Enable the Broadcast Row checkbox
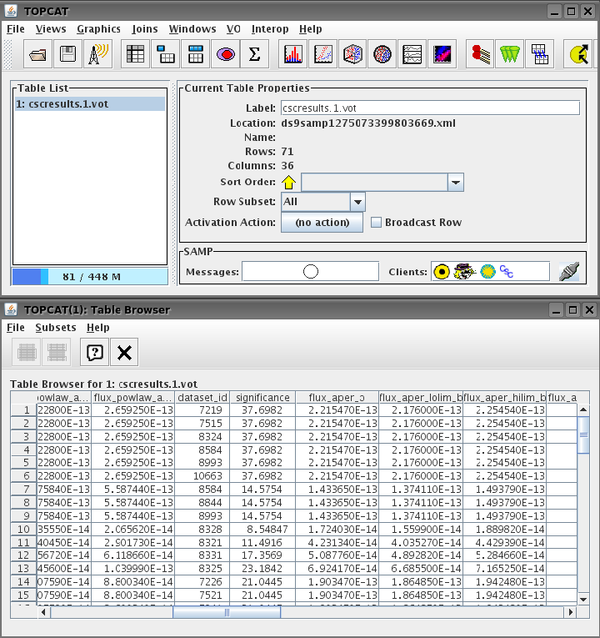Image resolution: width=600 pixels, height=638 pixels. pyautogui.click(x=376, y=223)
